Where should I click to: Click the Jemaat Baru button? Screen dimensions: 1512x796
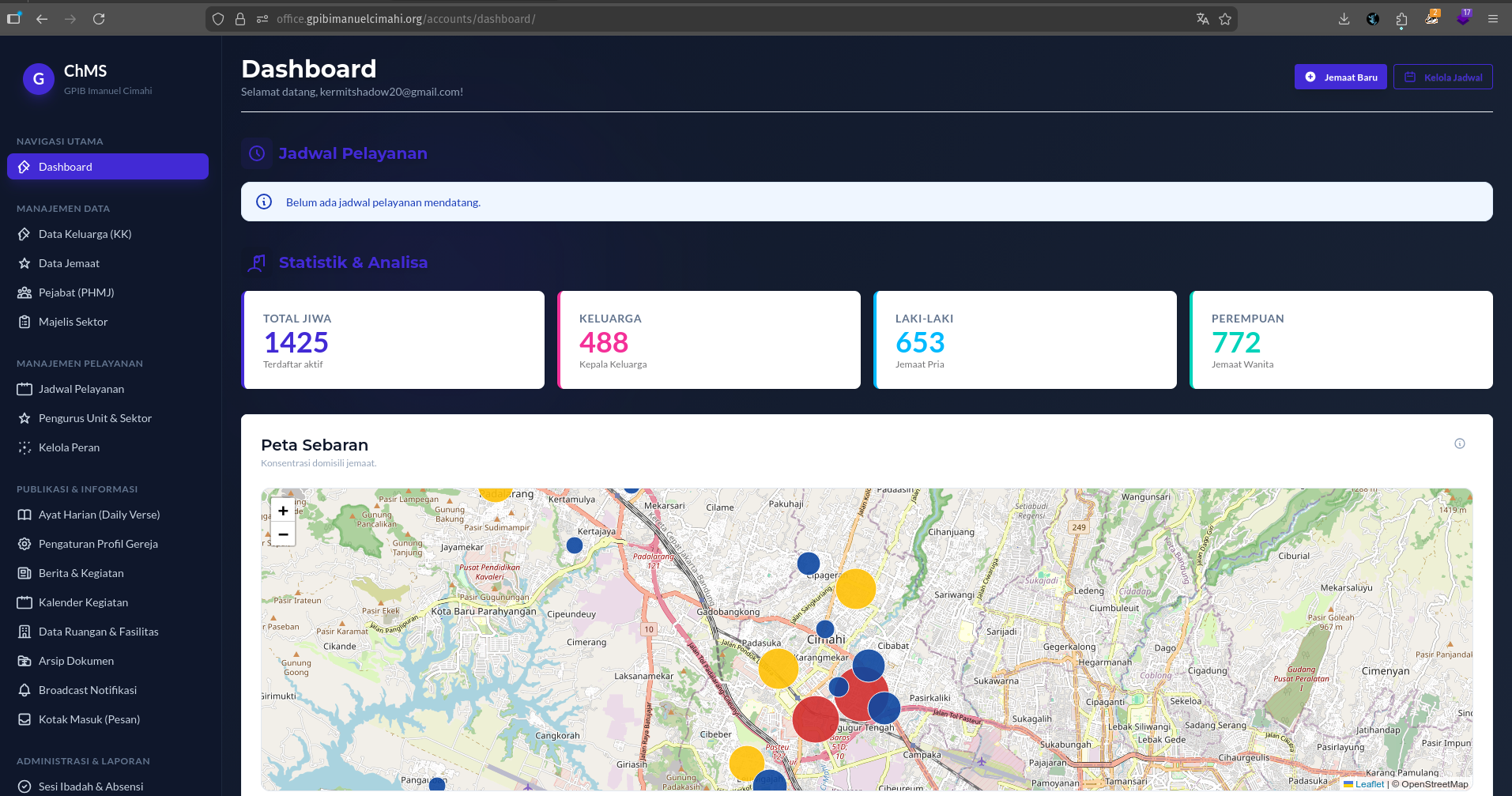coord(1340,77)
